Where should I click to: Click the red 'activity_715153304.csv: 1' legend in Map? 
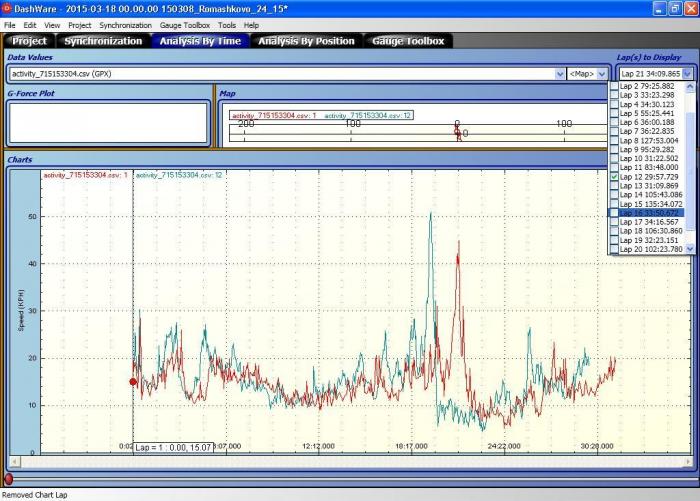point(274,116)
